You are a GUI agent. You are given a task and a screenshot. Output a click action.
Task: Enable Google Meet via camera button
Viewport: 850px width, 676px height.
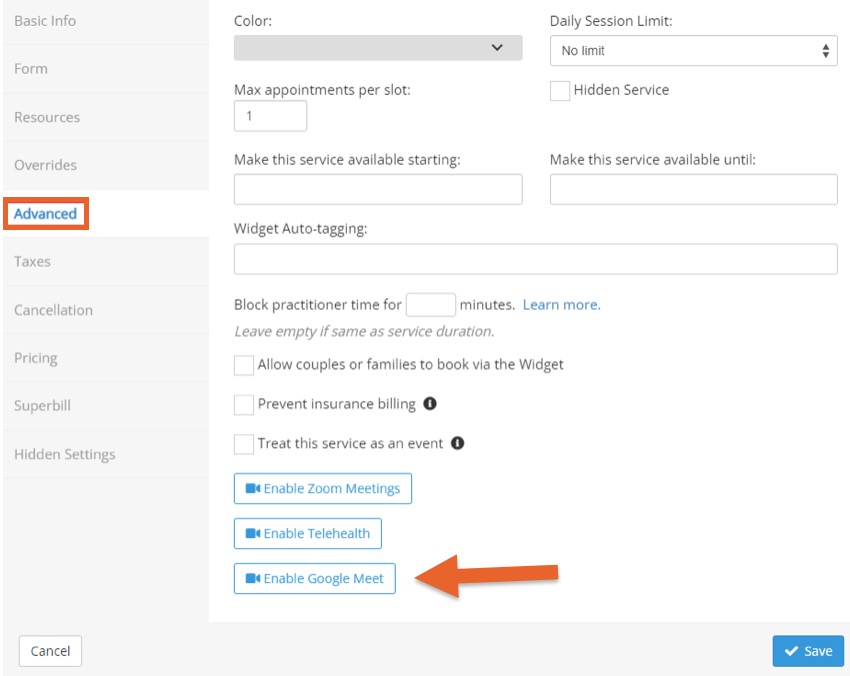coord(314,578)
